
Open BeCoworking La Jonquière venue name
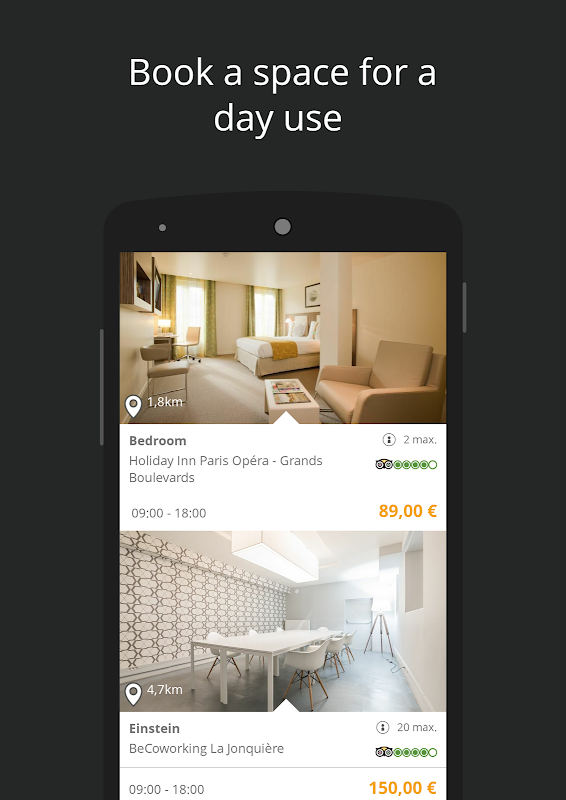click(x=206, y=748)
